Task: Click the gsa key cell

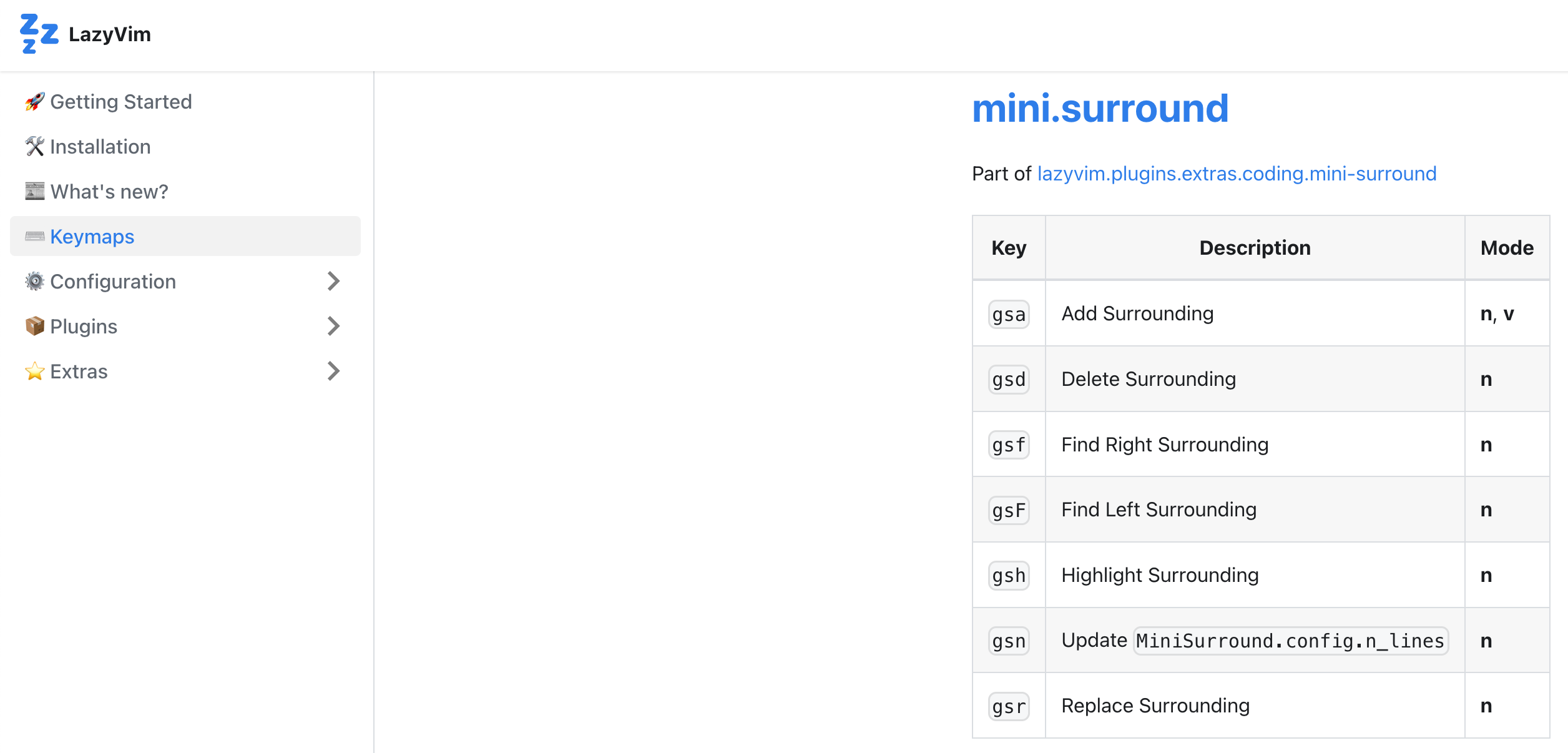Action: tap(1009, 314)
